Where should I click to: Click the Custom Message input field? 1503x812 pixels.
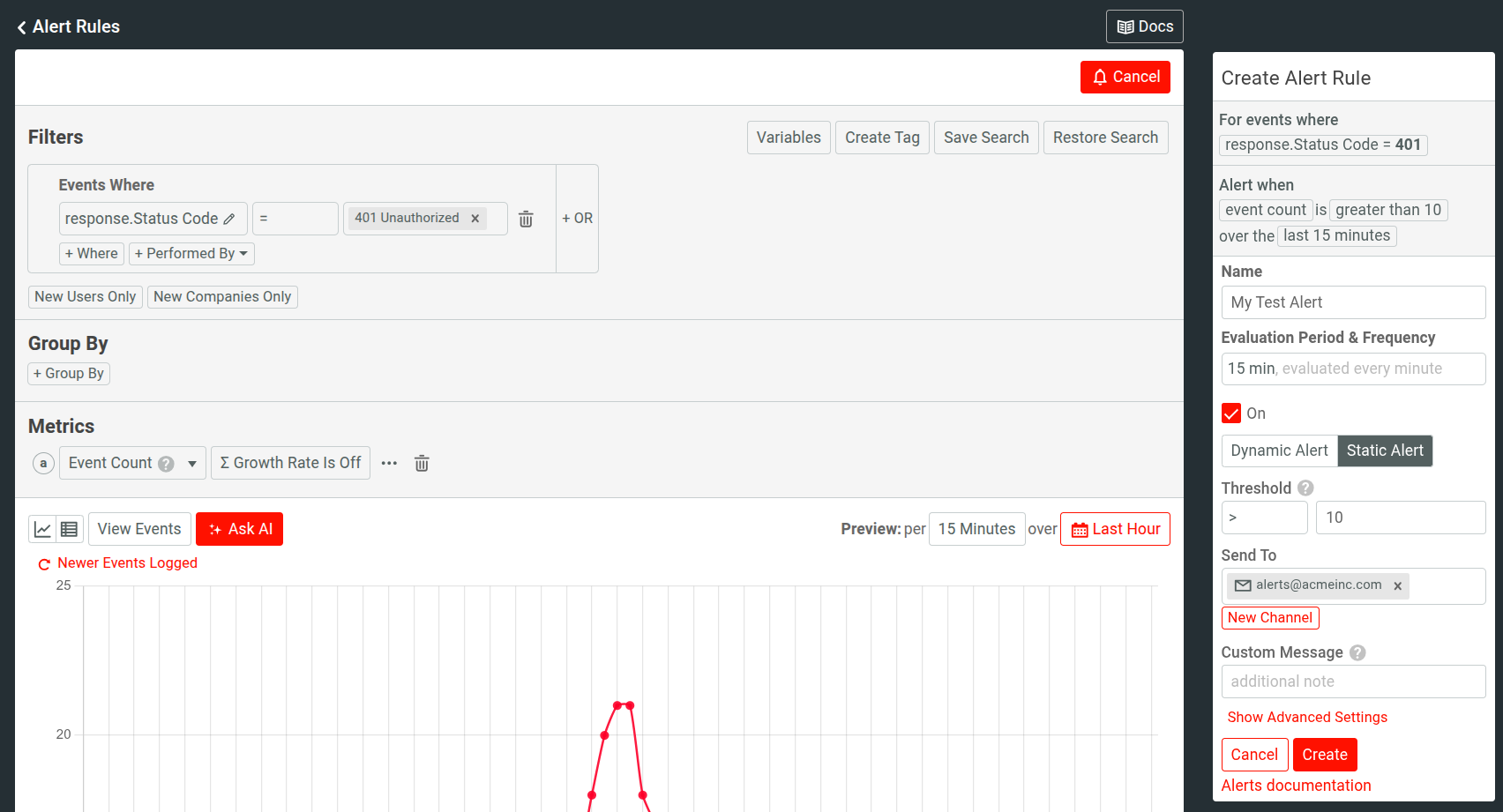1353,682
